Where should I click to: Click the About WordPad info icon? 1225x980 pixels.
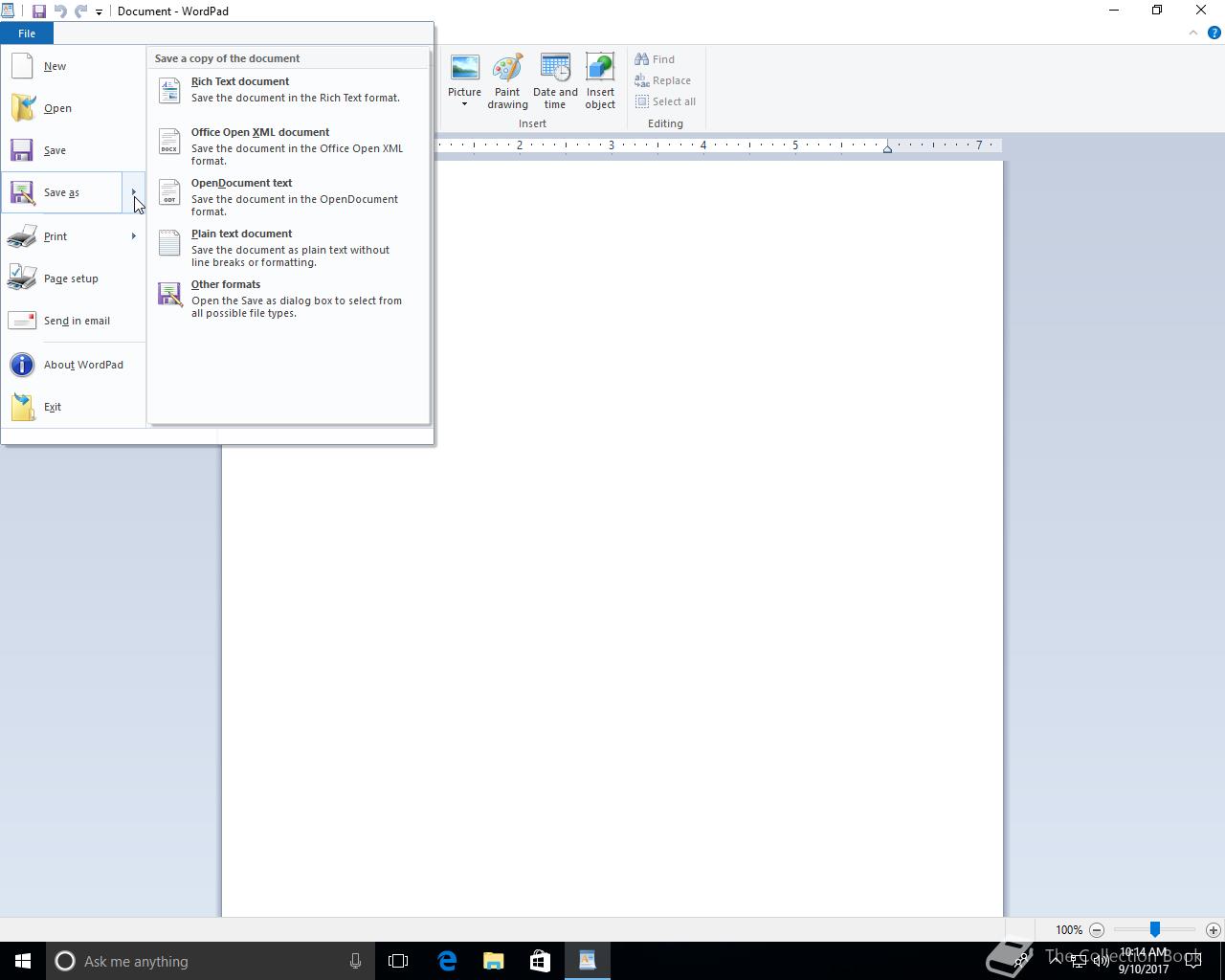(x=22, y=365)
